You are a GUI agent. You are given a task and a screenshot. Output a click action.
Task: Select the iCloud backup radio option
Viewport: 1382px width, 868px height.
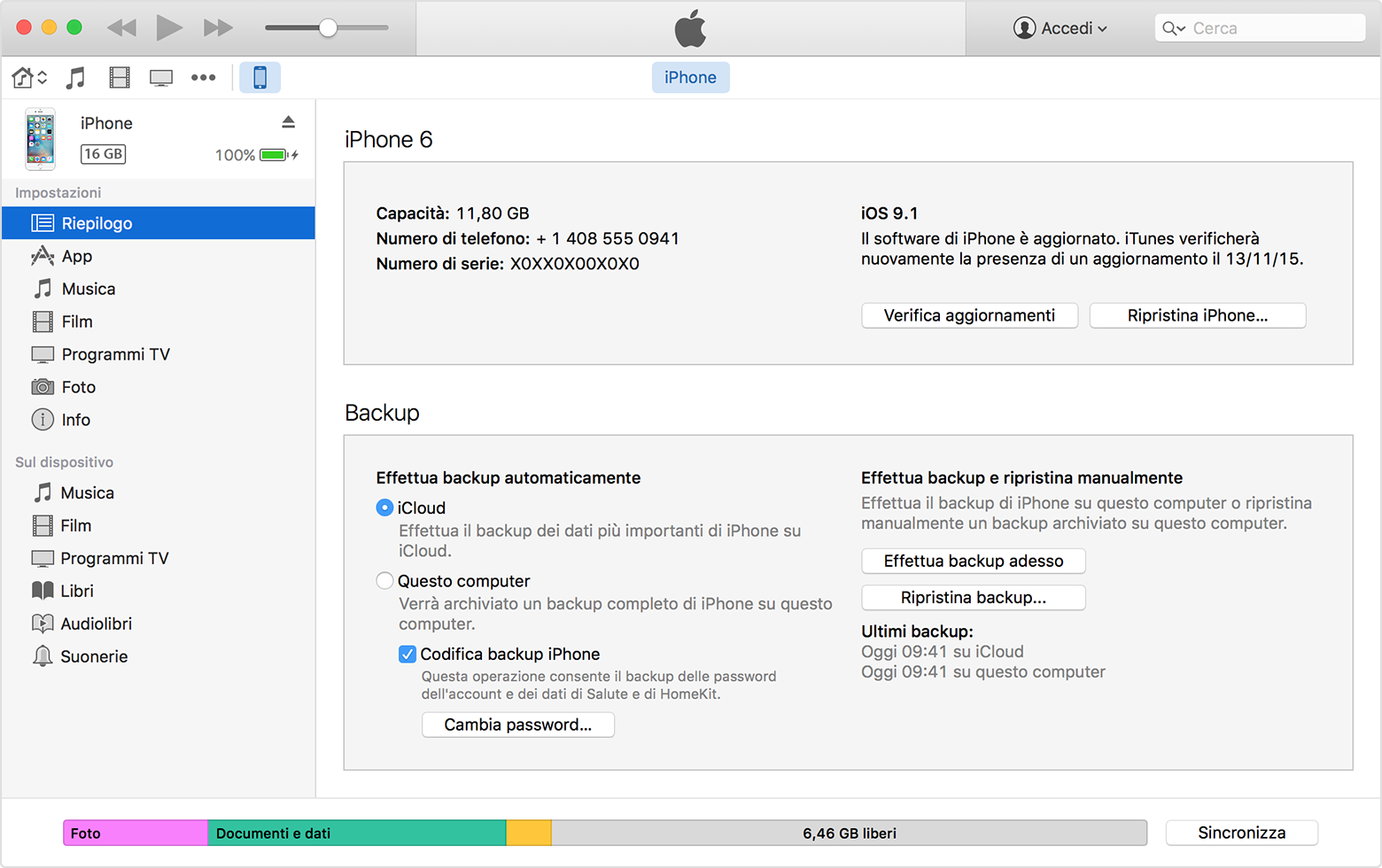(x=384, y=508)
